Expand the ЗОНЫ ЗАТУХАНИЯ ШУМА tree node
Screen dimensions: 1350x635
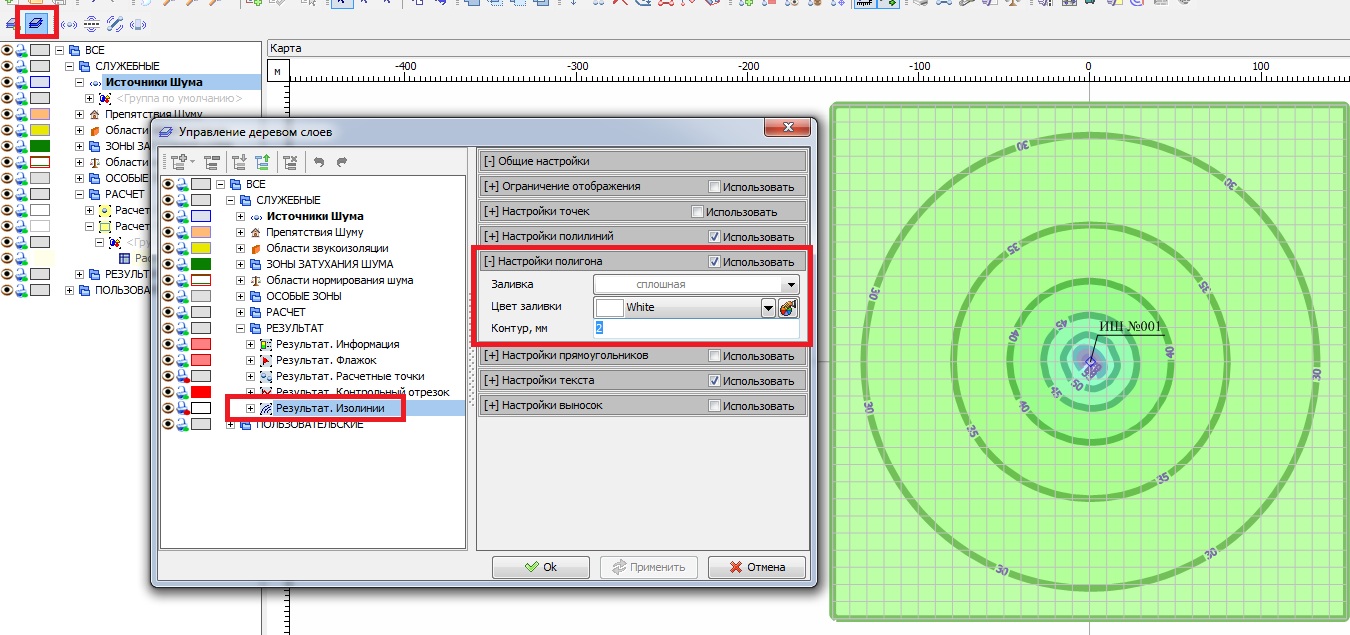pos(240,264)
